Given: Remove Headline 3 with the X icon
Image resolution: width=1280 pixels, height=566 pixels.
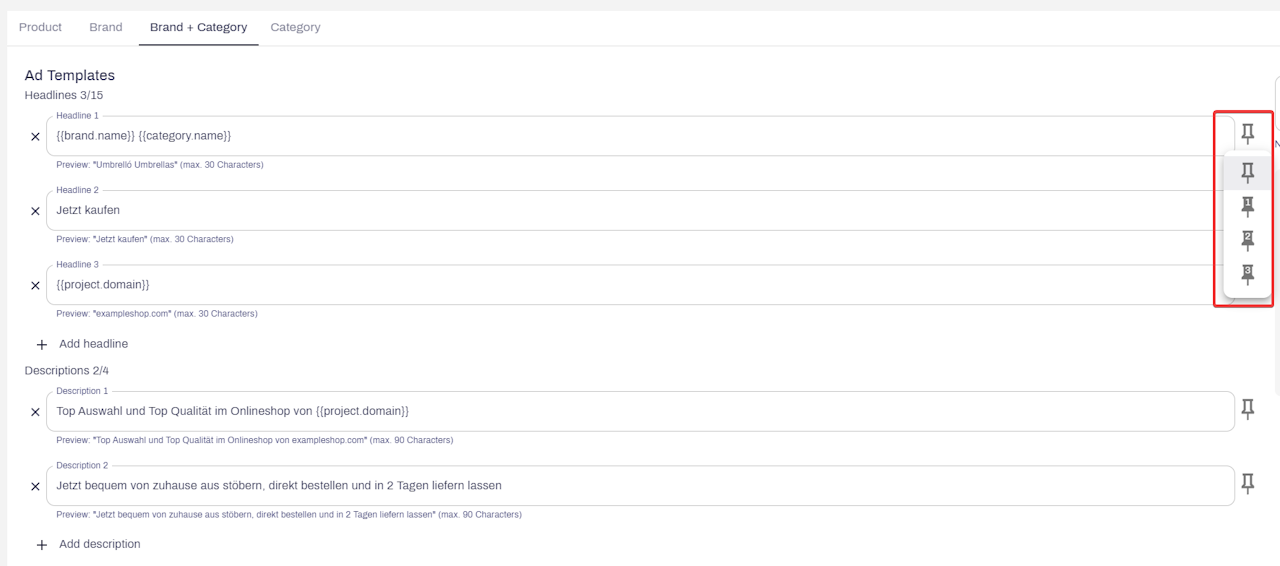Looking at the screenshot, I should pyautogui.click(x=35, y=286).
